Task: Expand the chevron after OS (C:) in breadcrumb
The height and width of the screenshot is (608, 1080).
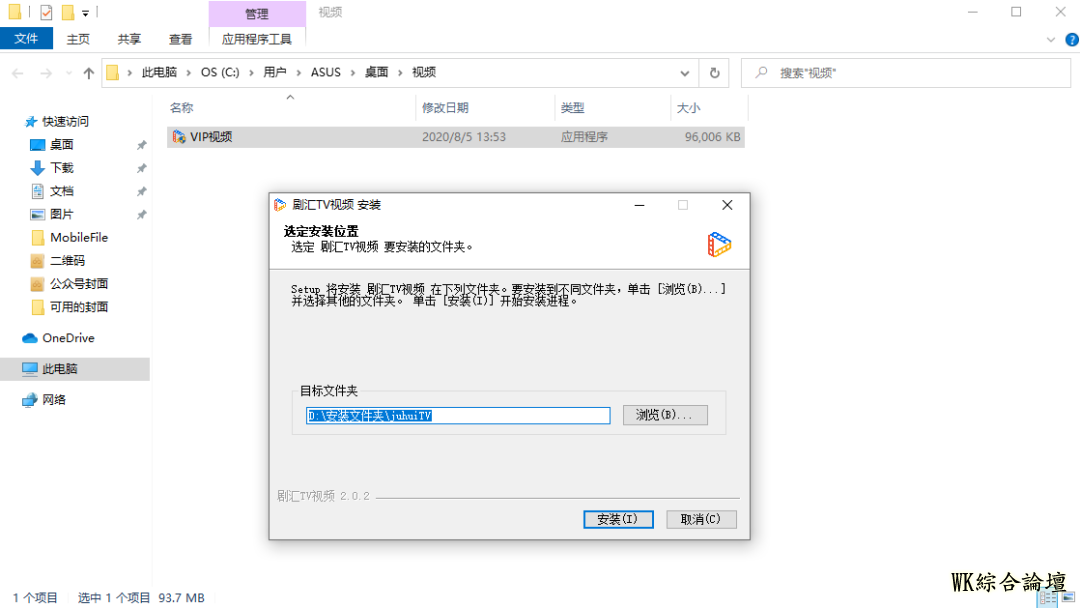Action: (x=251, y=73)
